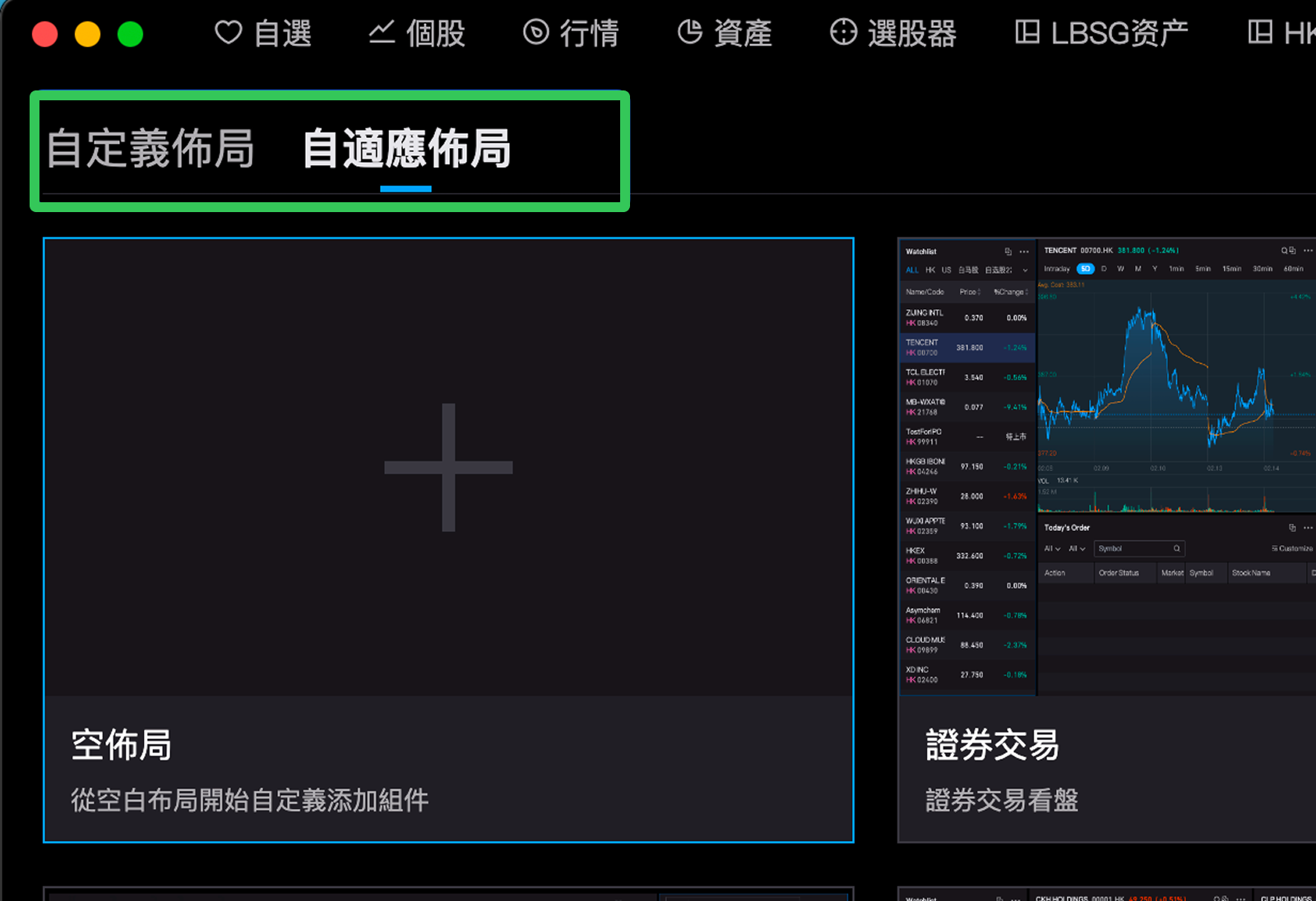This screenshot has height=901, width=1316.
Task: Click the 個股 chart icon
Action: point(382,33)
